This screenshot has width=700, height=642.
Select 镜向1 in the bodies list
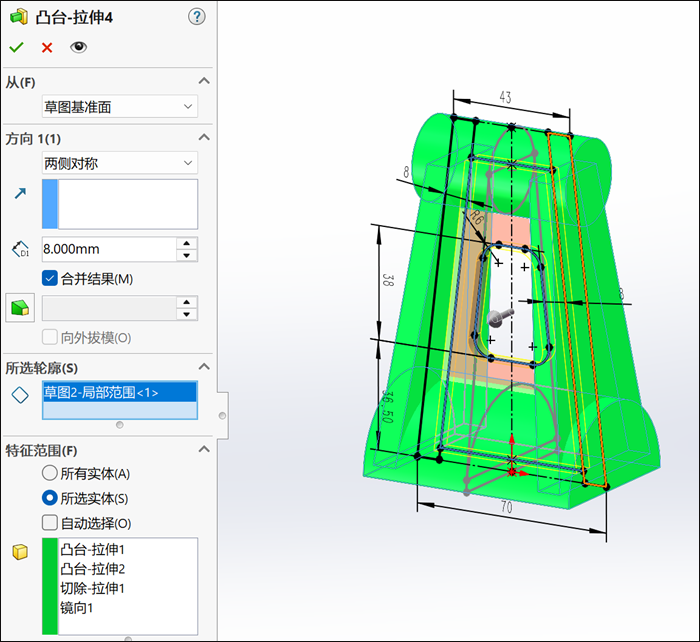76,607
